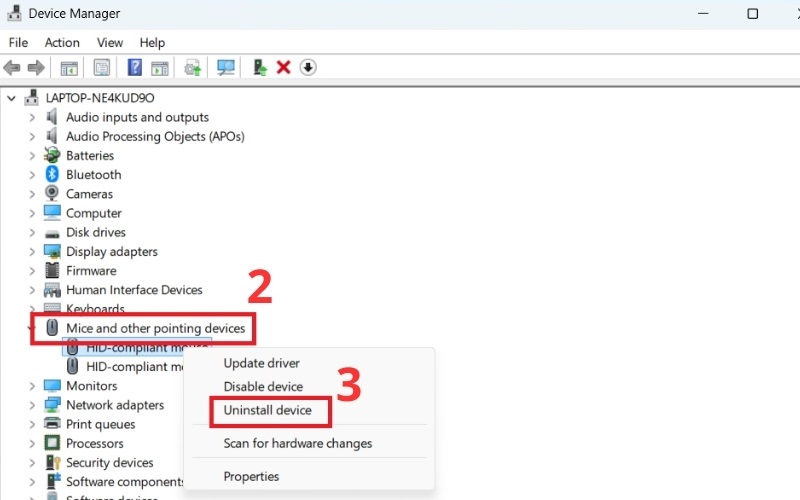Click the Back arrow toolbar icon
Viewport: 800px width, 500px height.
12,68
